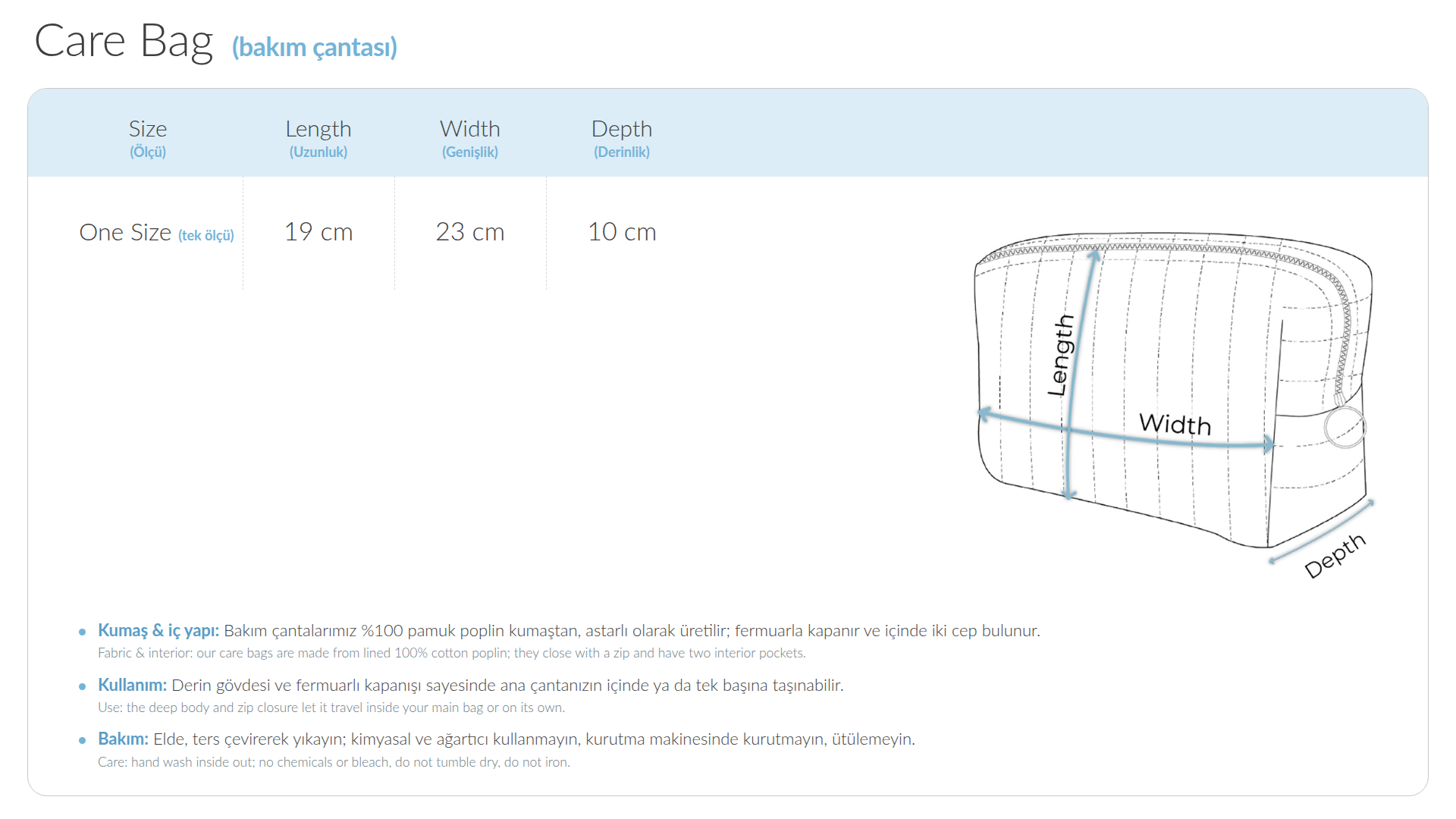This screenshot has height=819, width=1456.
Task: Click the 'Width' label on the bag drawing
Action: point(1175,425)
